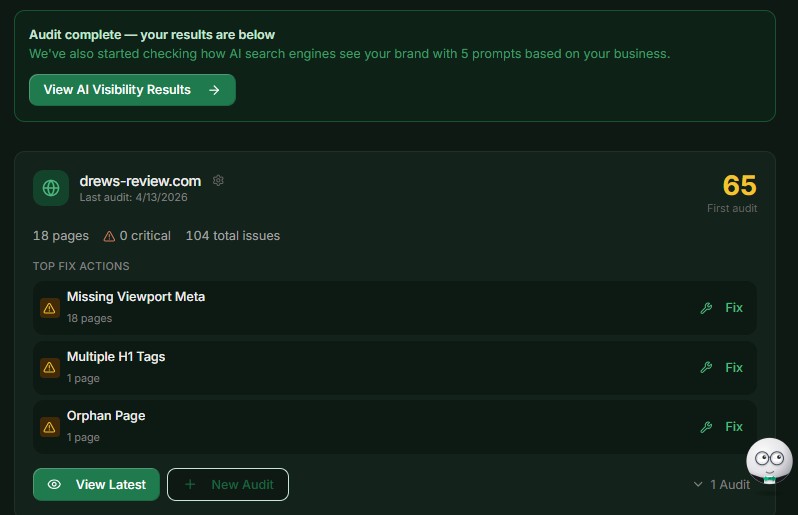Select the Missing Viewport Meta issue title
The image size is (798, 515).
[136, 297]
